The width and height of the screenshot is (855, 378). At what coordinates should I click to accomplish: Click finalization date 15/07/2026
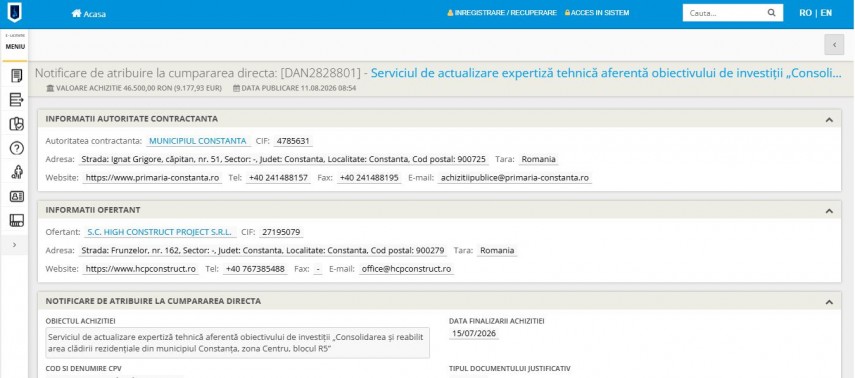(474, 333)
